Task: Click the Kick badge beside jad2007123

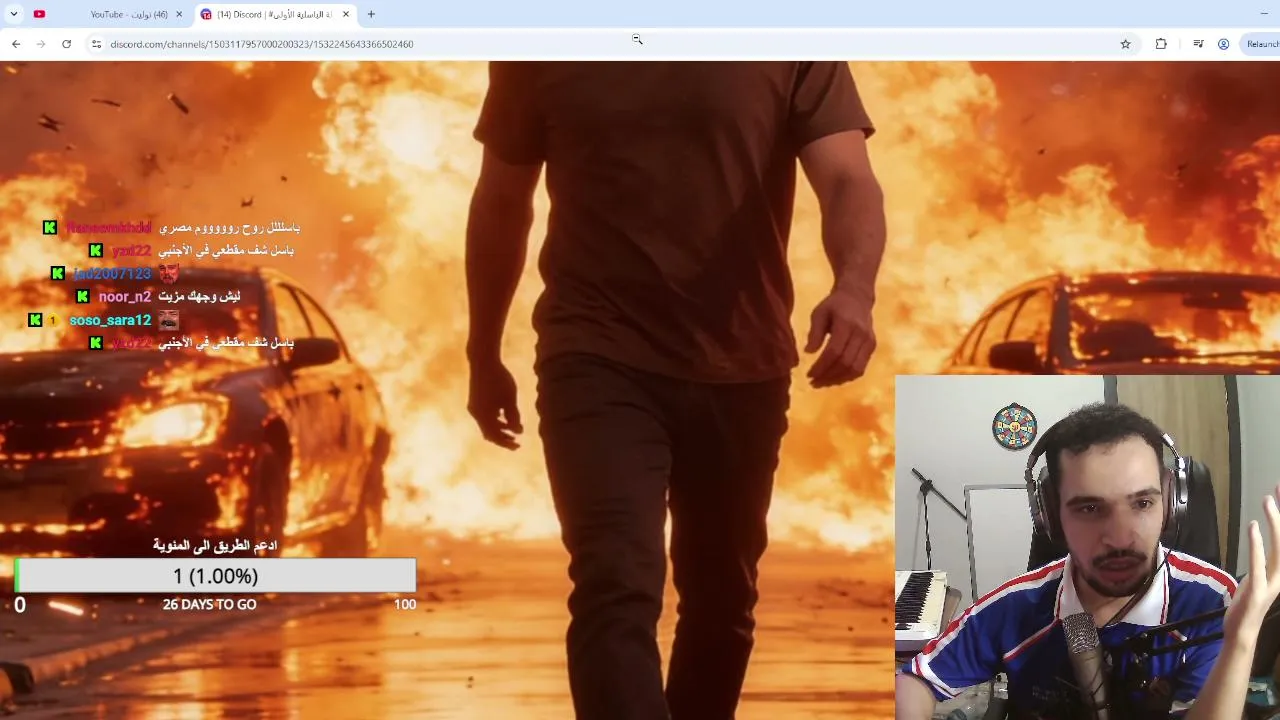Action: tap(57, 274)
